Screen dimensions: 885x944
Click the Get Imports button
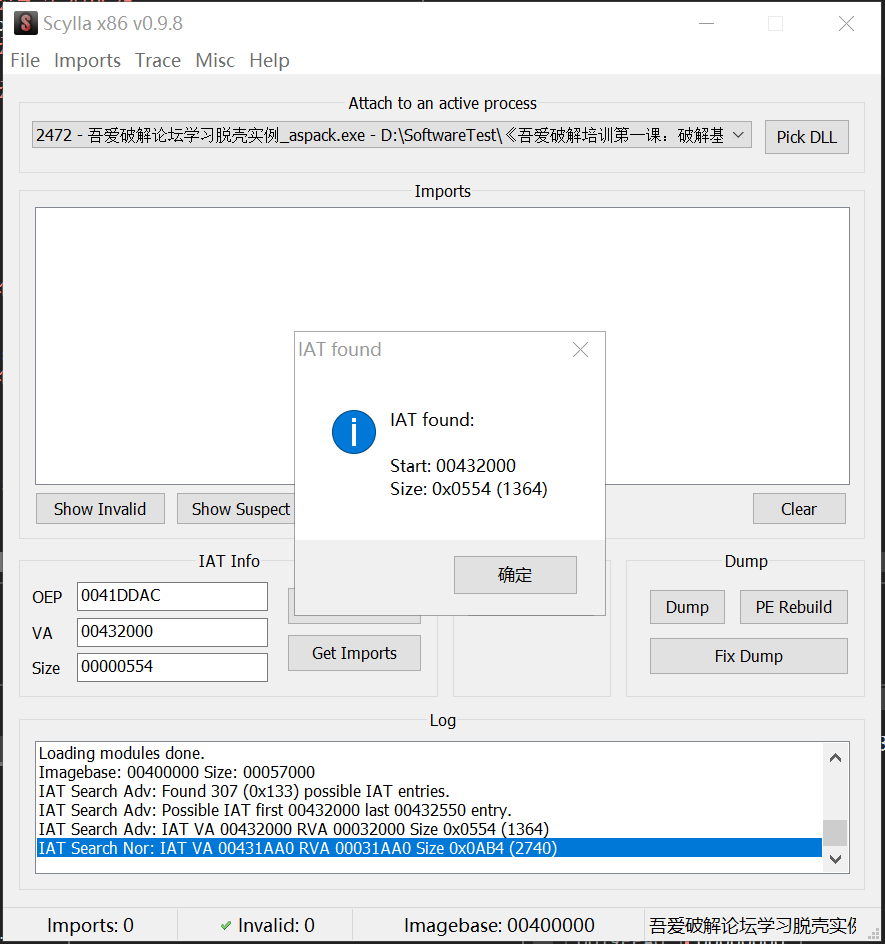354,653
